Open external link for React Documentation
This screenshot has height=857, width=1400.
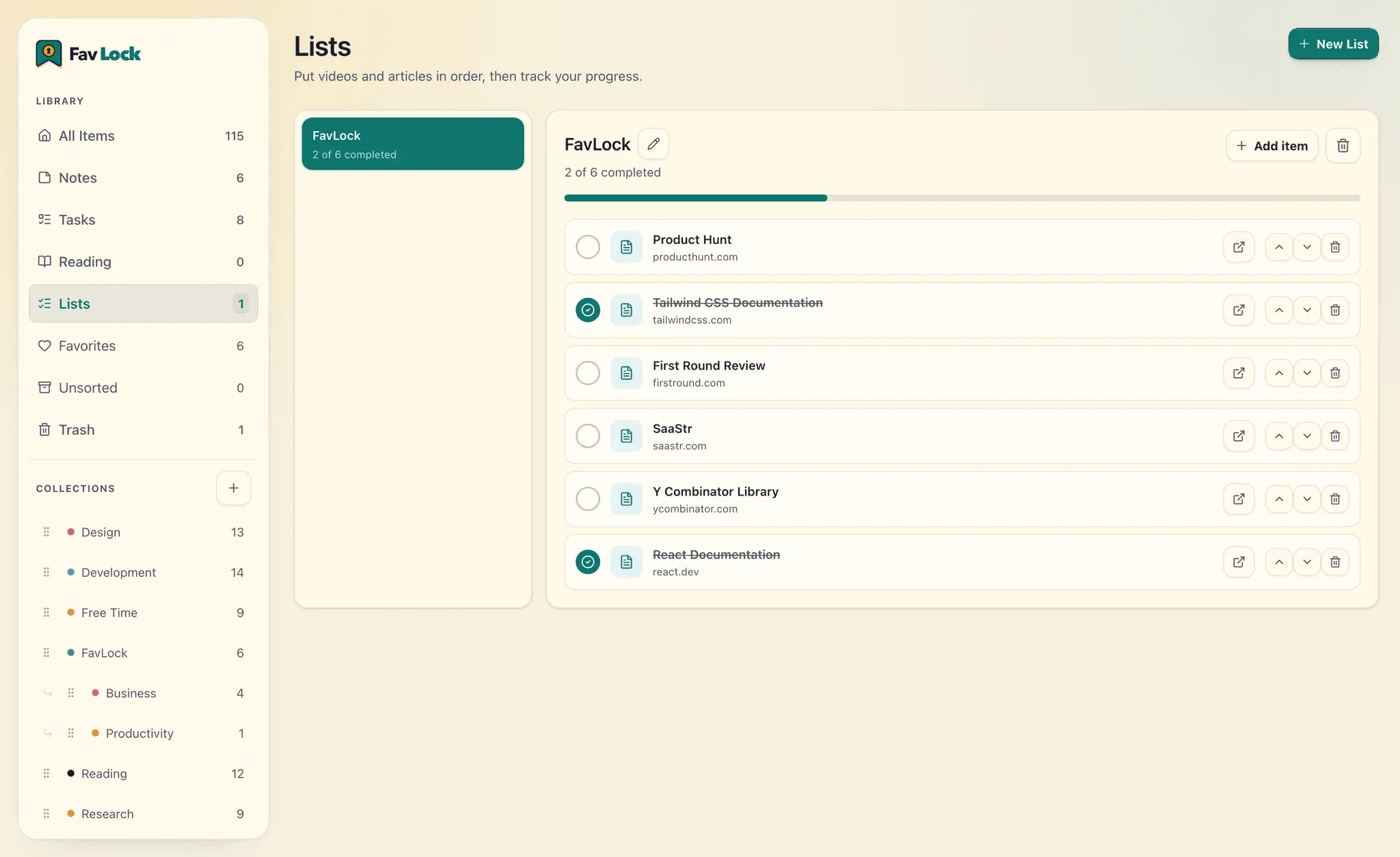pos(1239,562)
